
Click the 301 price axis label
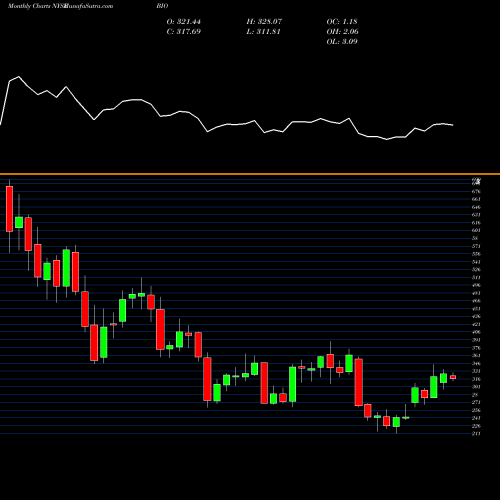(x=476, y=387)
